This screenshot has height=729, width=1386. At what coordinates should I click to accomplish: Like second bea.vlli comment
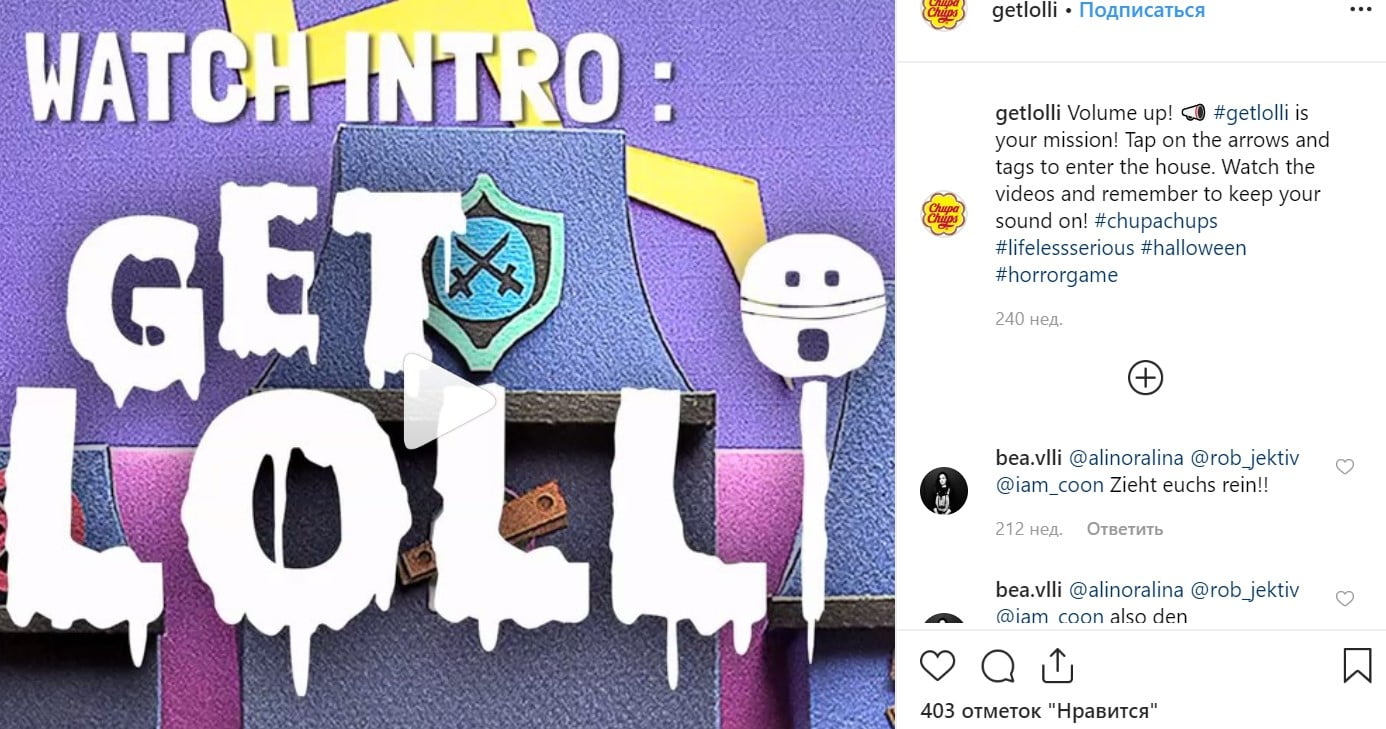1345,599
